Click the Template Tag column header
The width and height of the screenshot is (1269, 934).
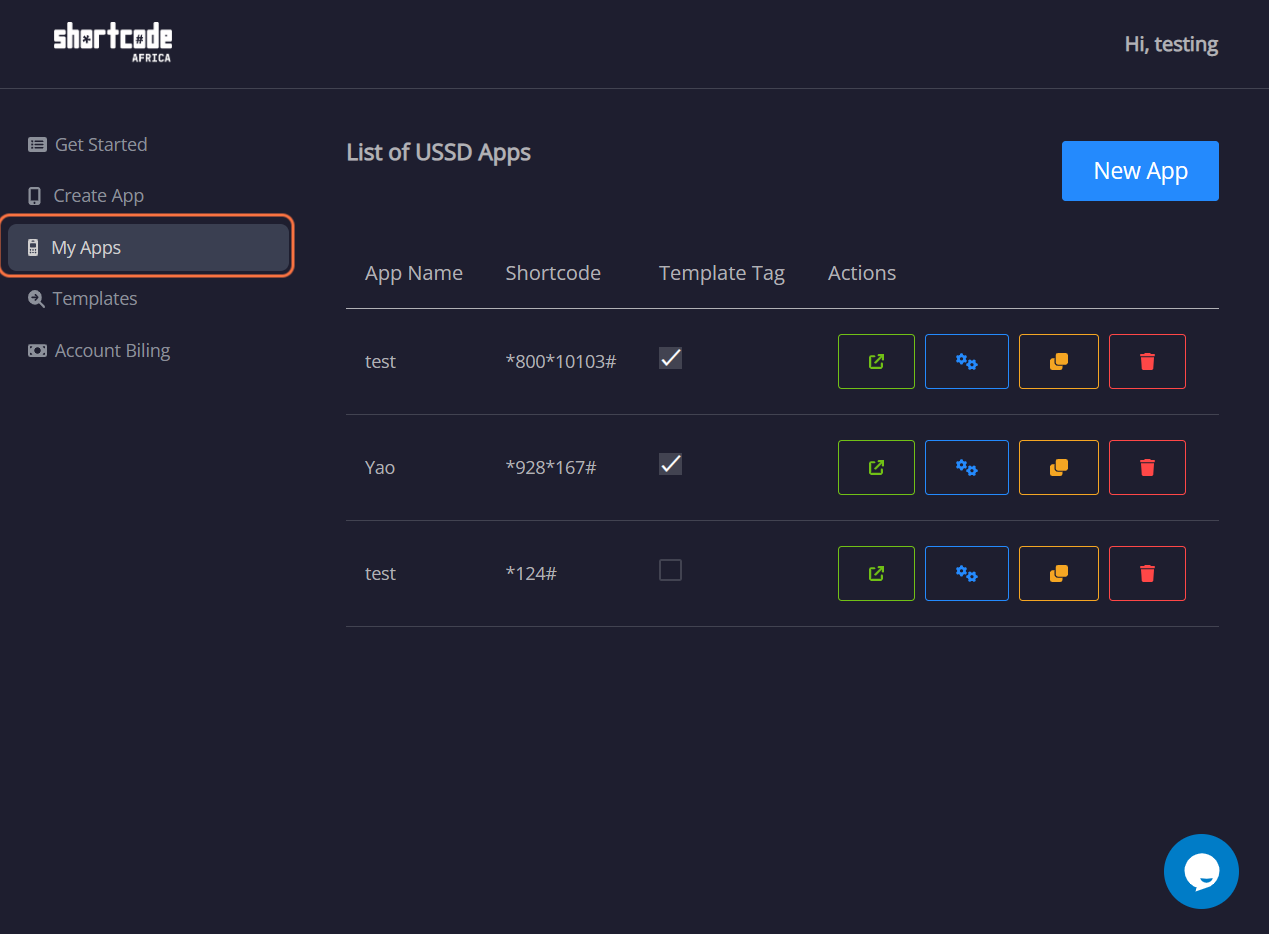click(x=722, y=273)
